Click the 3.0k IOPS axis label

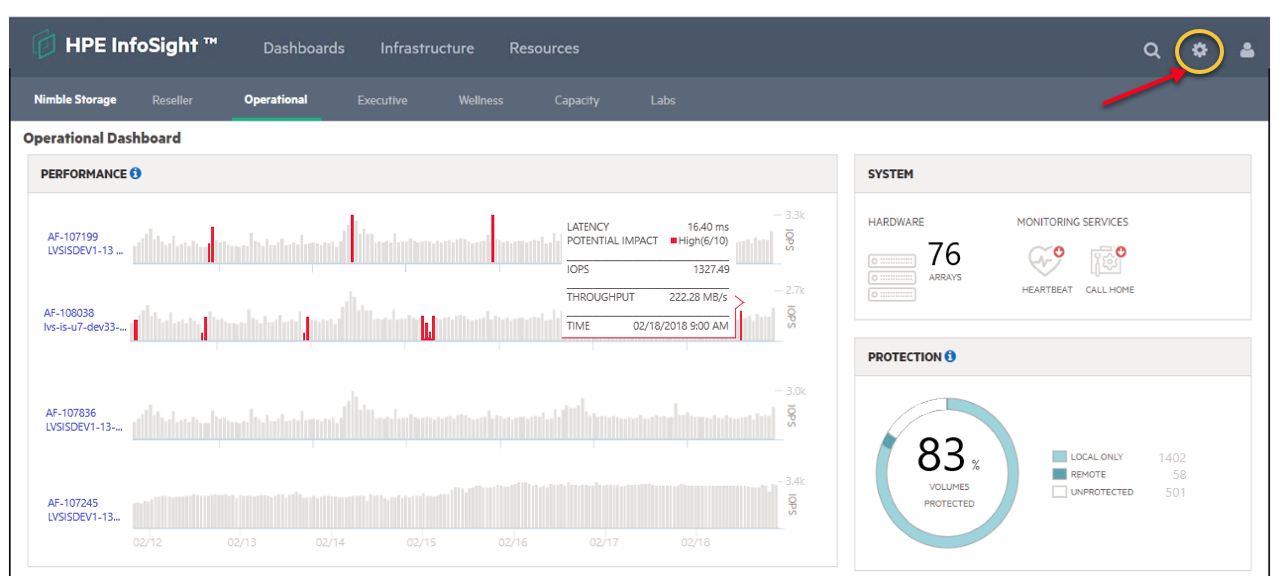click(x=796, y=391)
